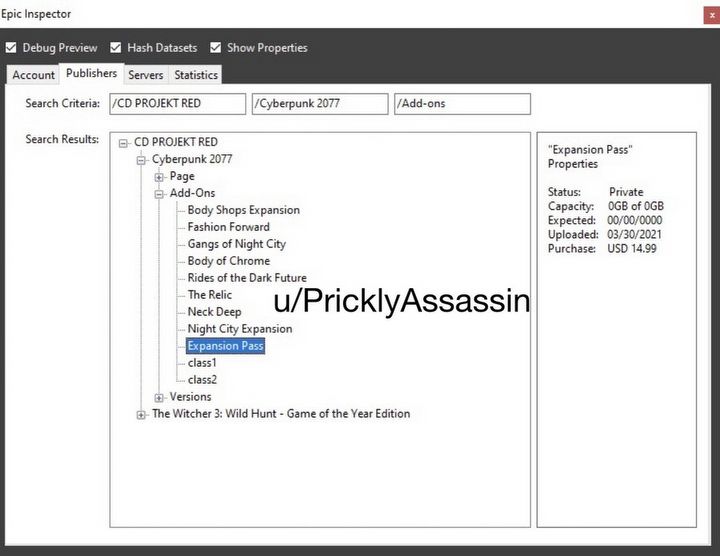Select Body Shops Expansion add-on

(243, 210)
